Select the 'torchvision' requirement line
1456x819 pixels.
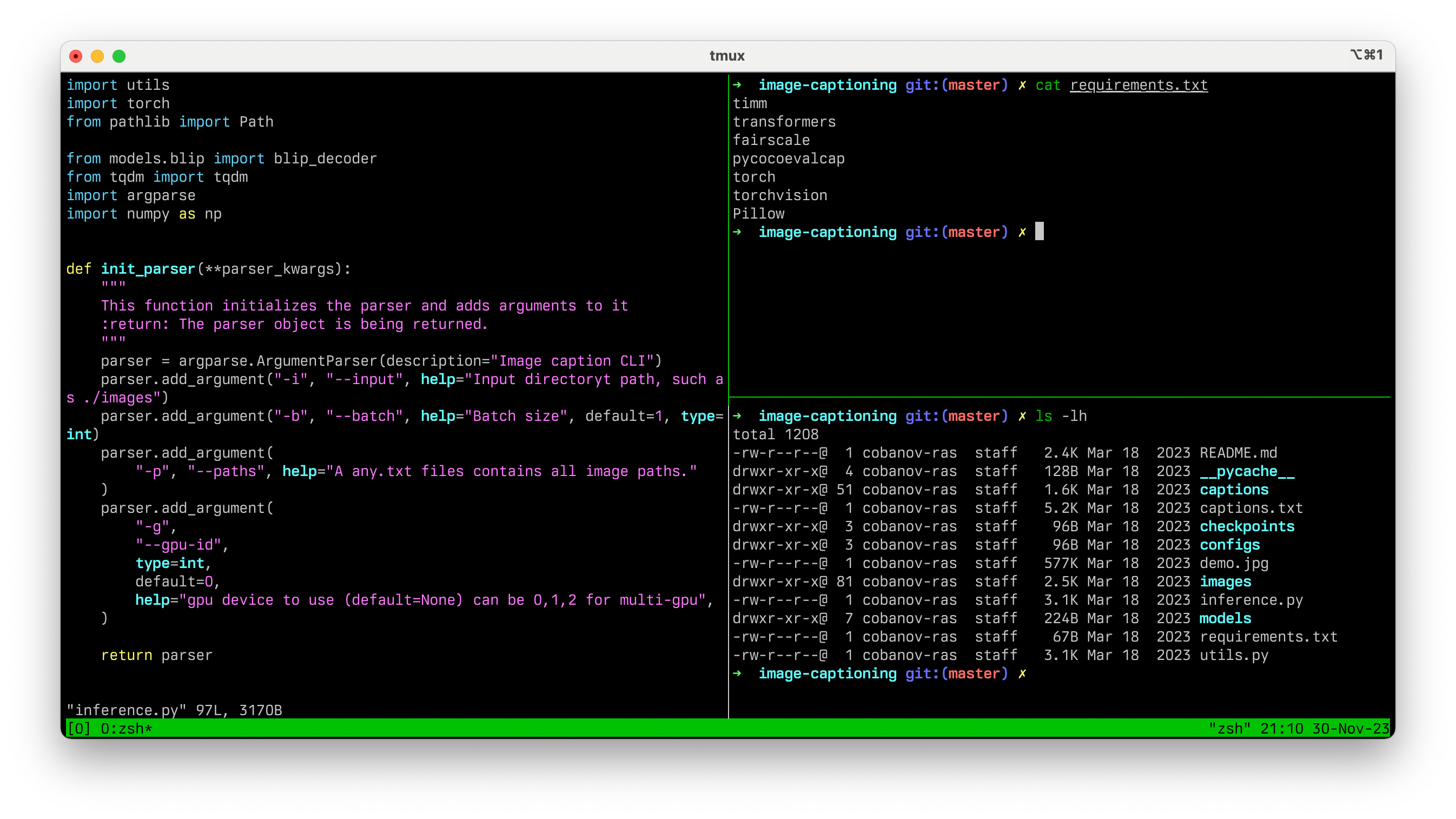coord(779,196)
